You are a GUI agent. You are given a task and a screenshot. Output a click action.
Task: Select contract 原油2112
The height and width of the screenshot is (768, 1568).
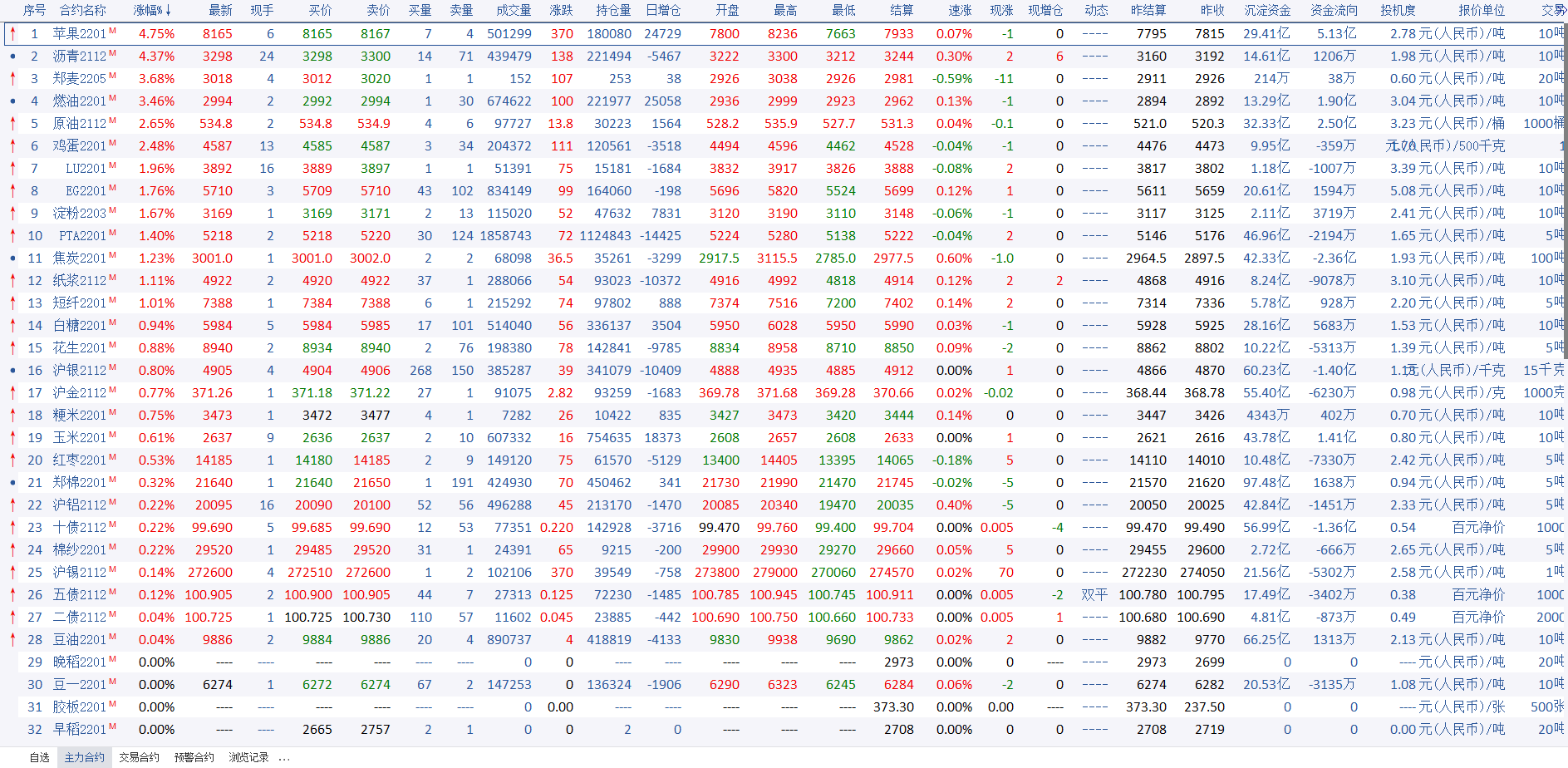pos(80,124)
